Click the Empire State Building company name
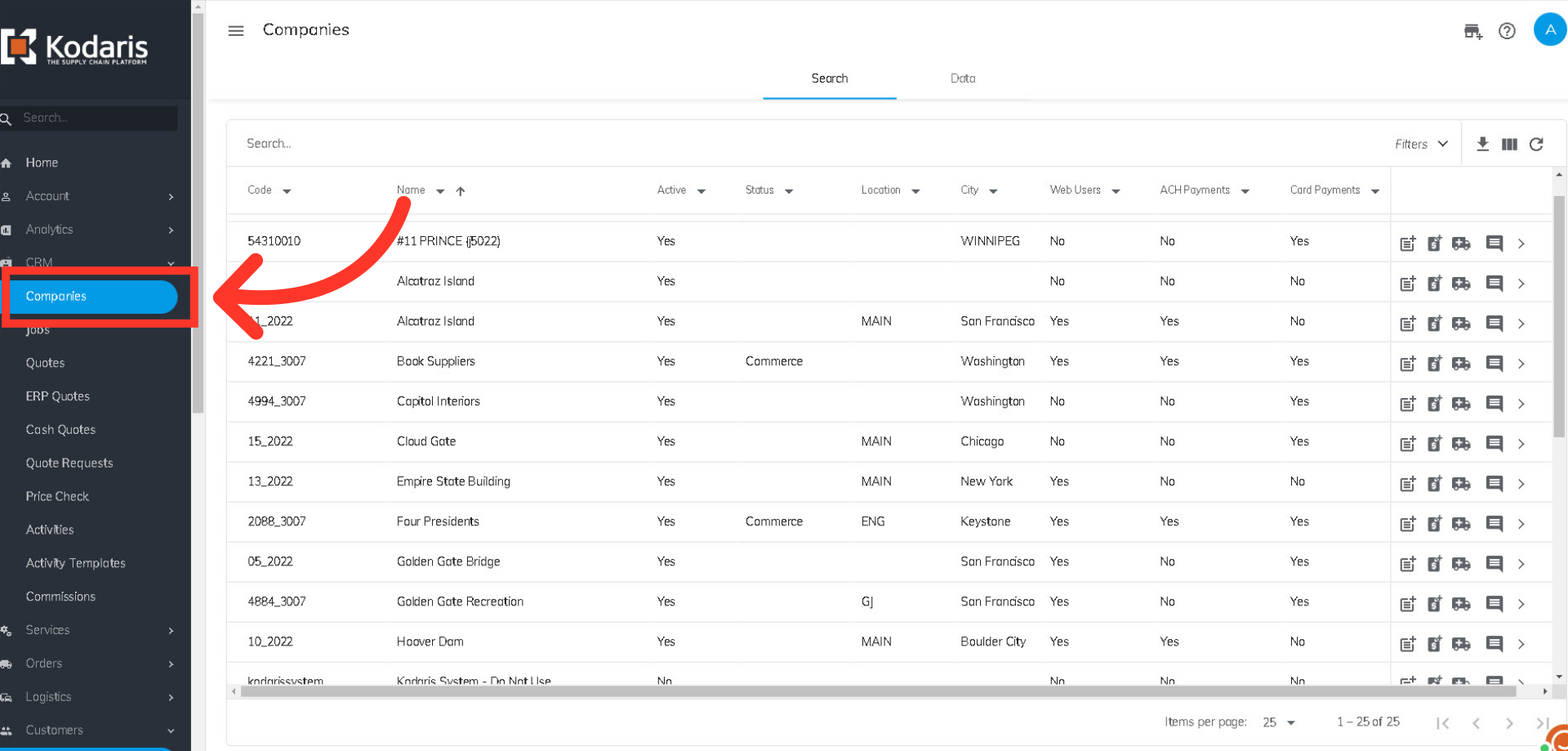Viewport: 1568px width, 751px height. tap(453, 481)
